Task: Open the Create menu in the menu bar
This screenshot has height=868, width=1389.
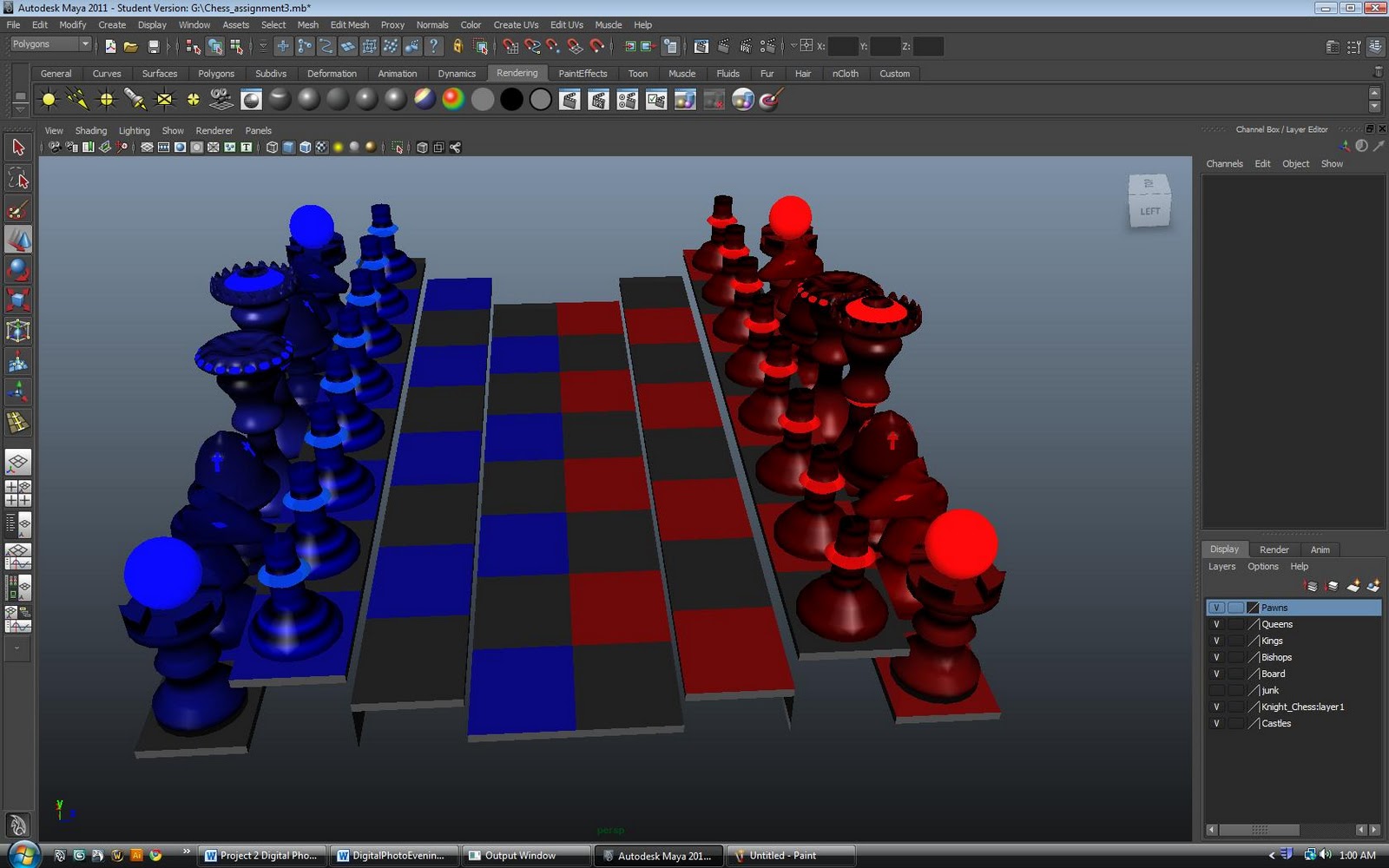Action: point(112,24)
